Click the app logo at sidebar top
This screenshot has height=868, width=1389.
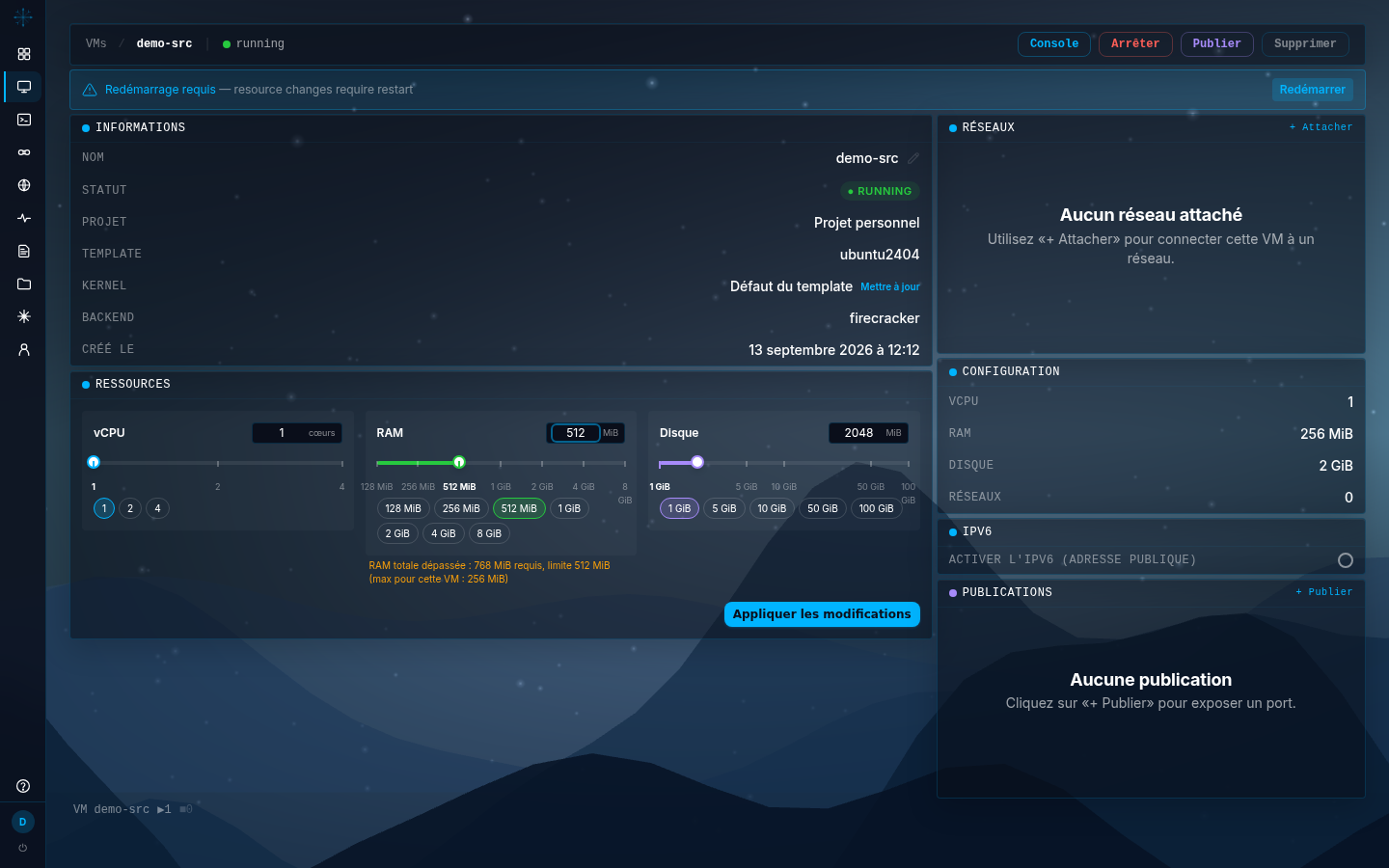(23, 16)
